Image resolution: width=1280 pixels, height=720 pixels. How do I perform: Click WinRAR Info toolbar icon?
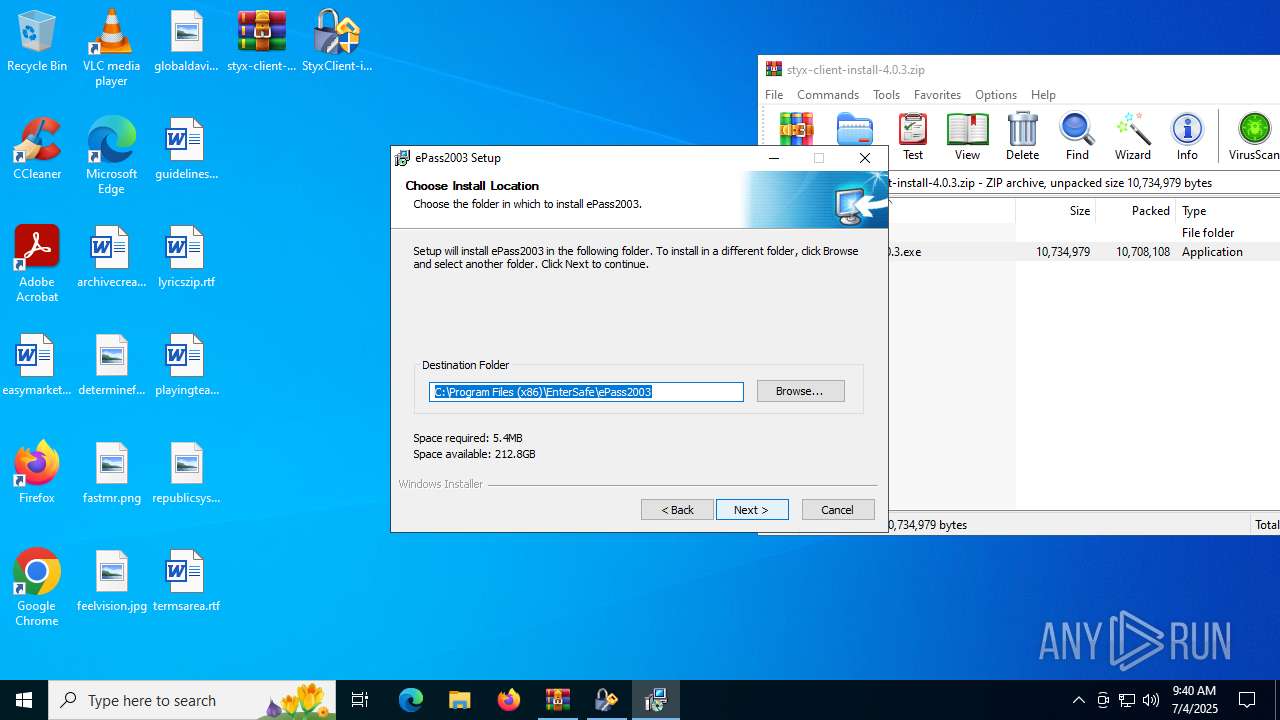[x=1187, y=136]
